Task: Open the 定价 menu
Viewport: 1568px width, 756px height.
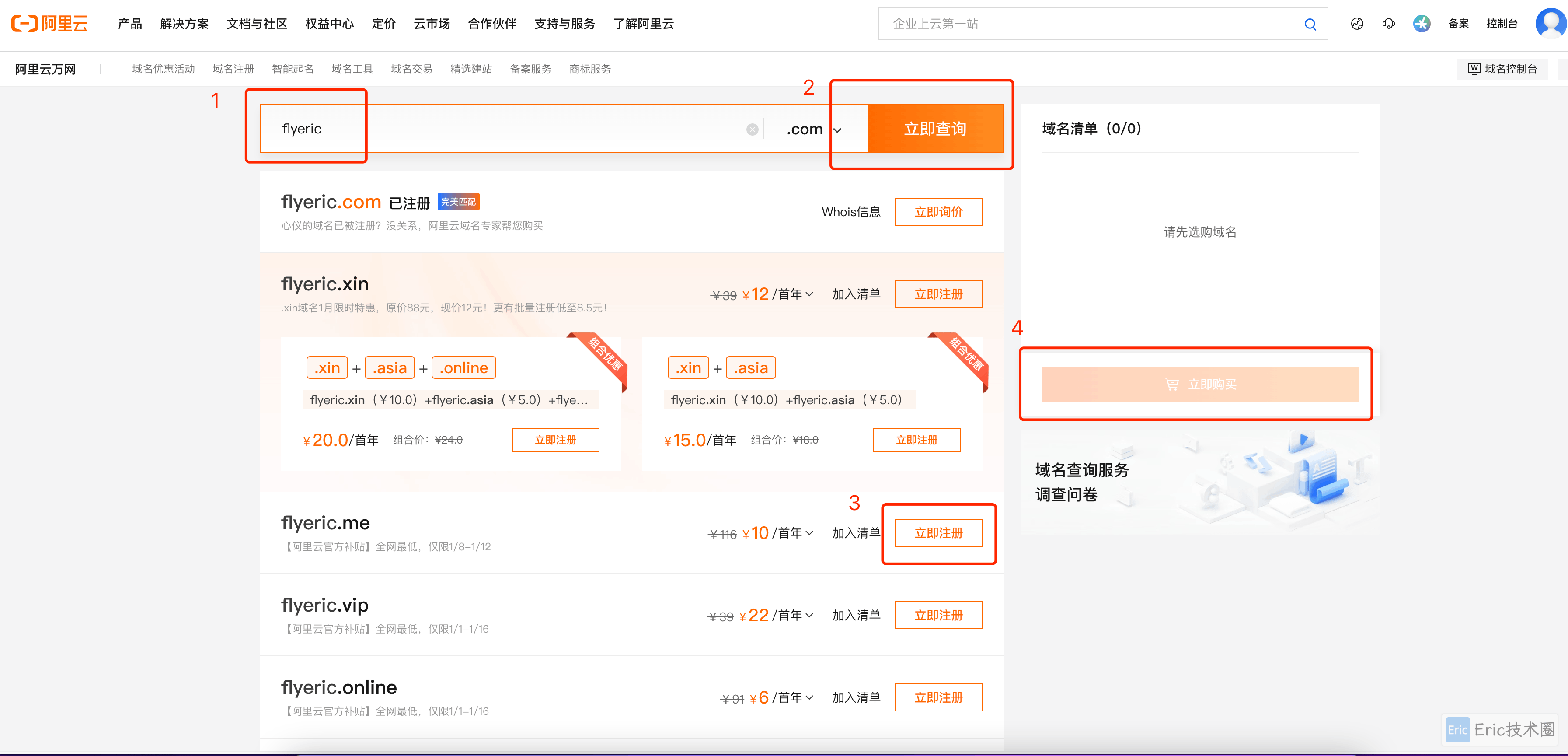Action: (383, 24)
